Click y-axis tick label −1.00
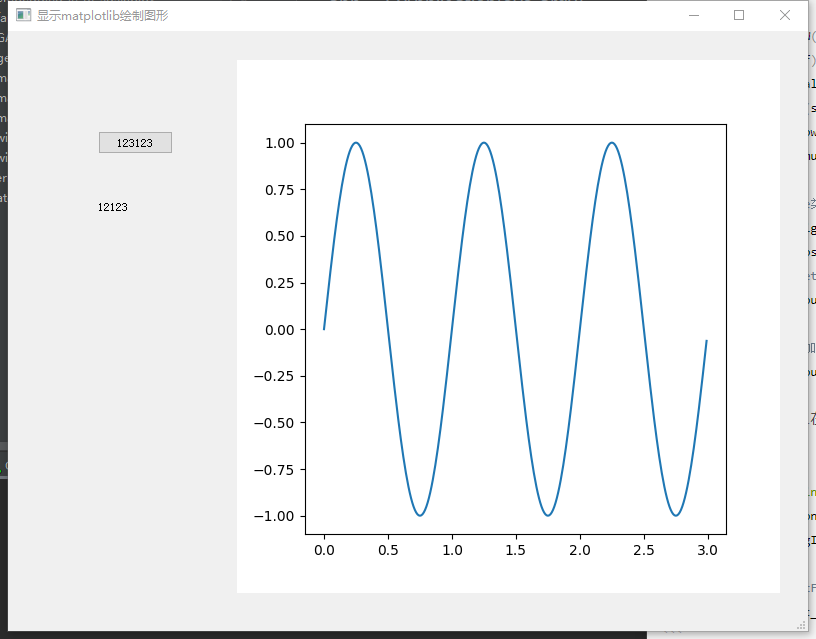Image resolution: width=816 pixels, height=639 pixels. 274,516
